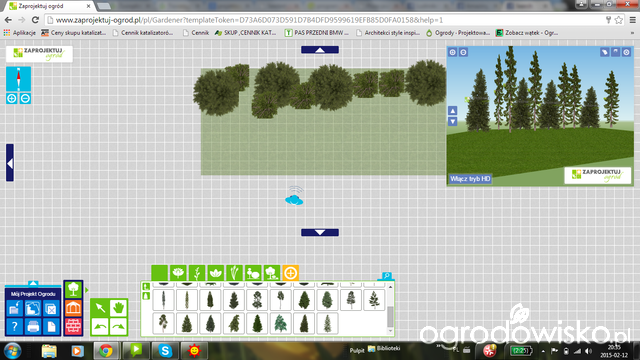Open the red brick wall materials icon
Screen dimensions: 640x360
73,326
